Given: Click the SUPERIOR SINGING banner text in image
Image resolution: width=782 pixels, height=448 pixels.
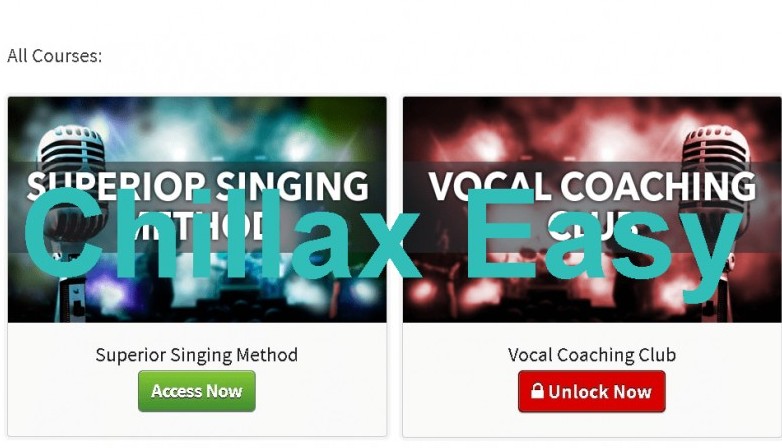Looking at the screenshot, I should (197, 186).
